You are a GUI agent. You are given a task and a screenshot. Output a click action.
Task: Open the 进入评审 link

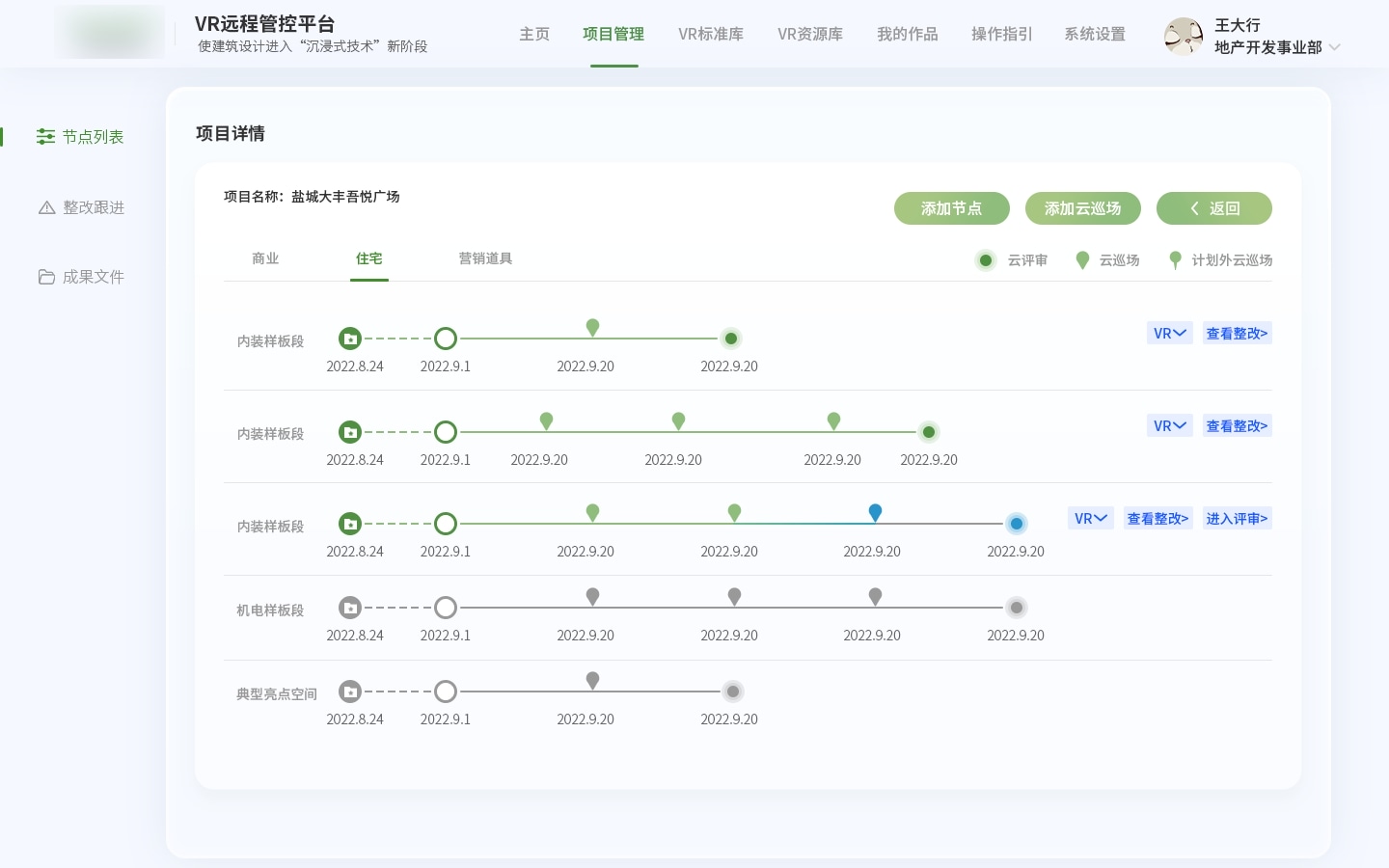(1238, 518)
